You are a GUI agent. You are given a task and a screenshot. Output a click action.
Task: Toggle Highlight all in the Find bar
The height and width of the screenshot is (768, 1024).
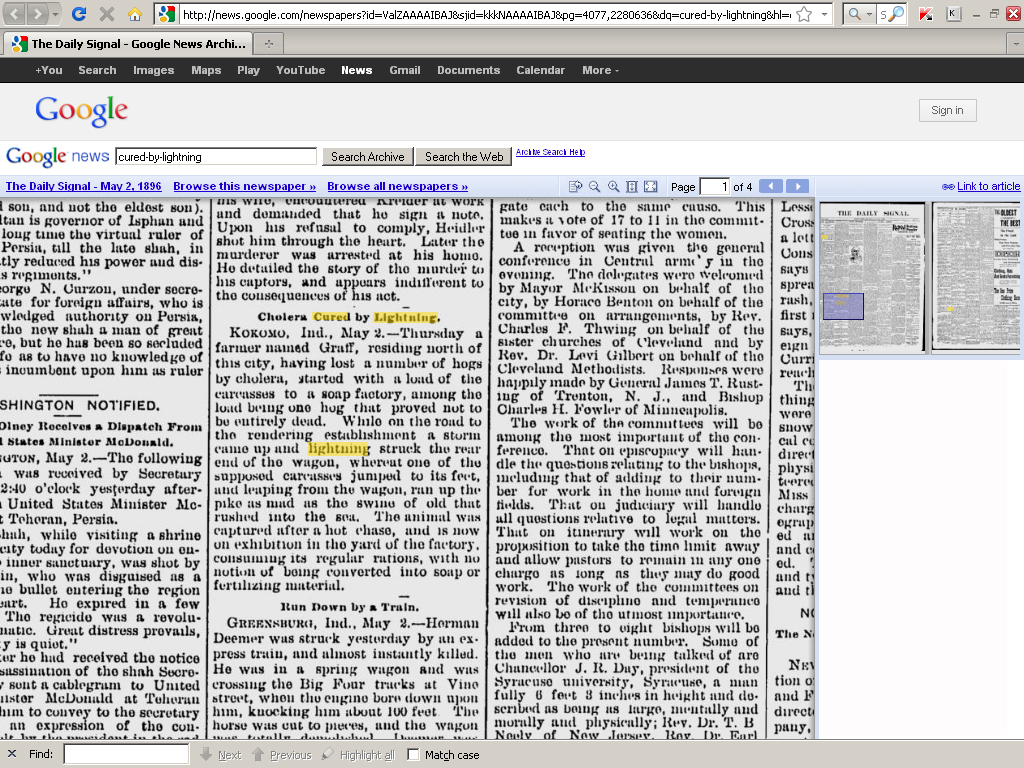pos(359,754)
